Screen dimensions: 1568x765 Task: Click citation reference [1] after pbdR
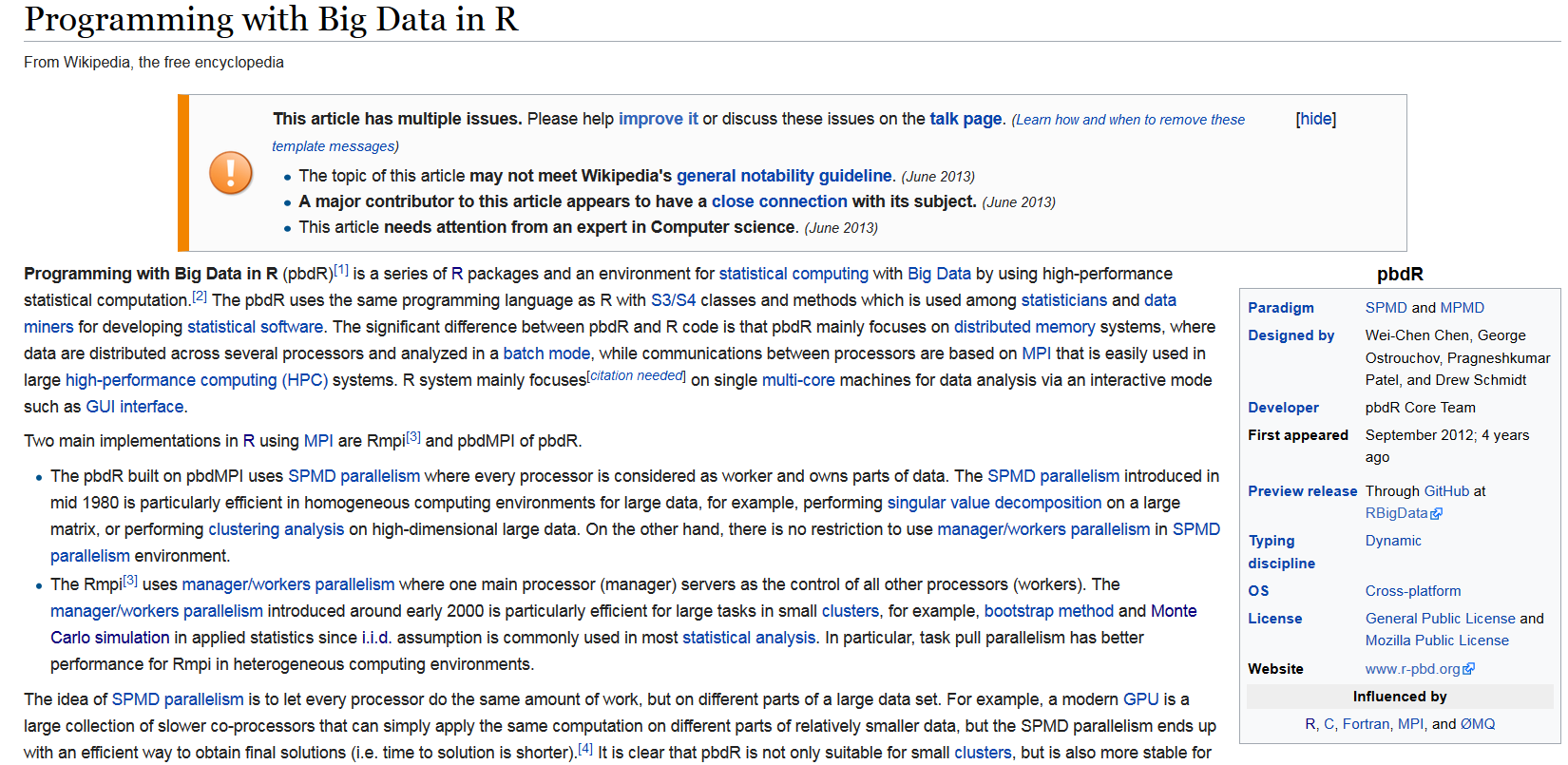pyautogui.click(x=342, y=270)
